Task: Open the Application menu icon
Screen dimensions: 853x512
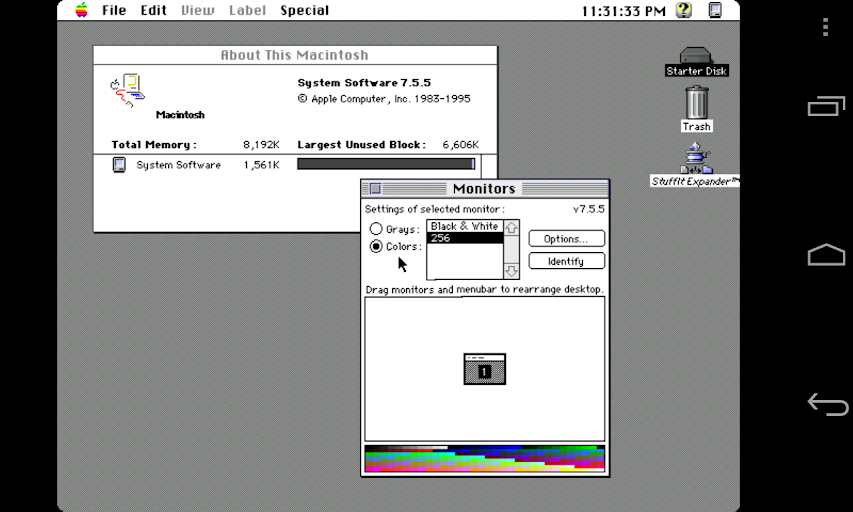Action: pyautogui.click(x=715, y=10)
